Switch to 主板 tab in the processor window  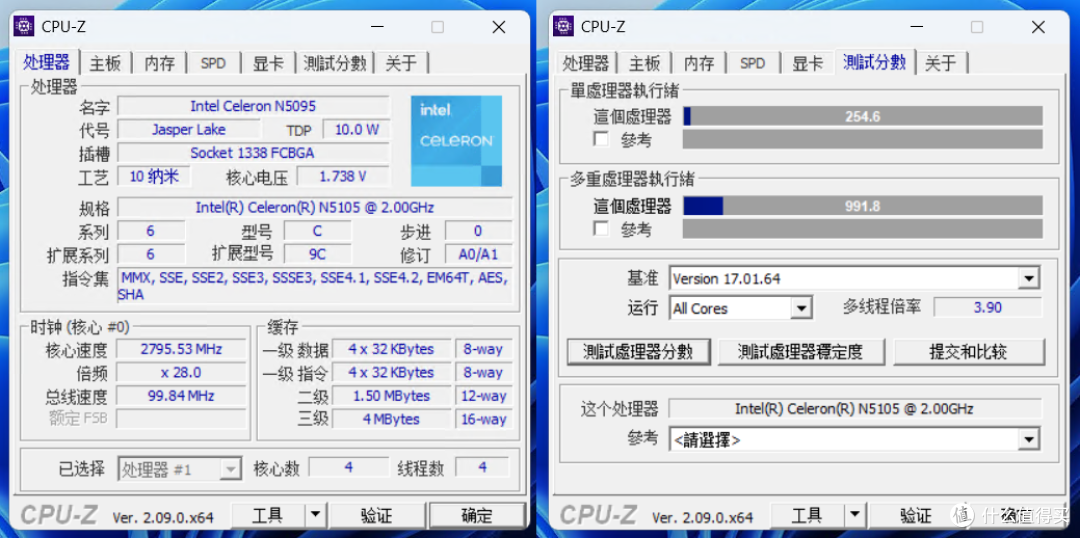(105, 63)
